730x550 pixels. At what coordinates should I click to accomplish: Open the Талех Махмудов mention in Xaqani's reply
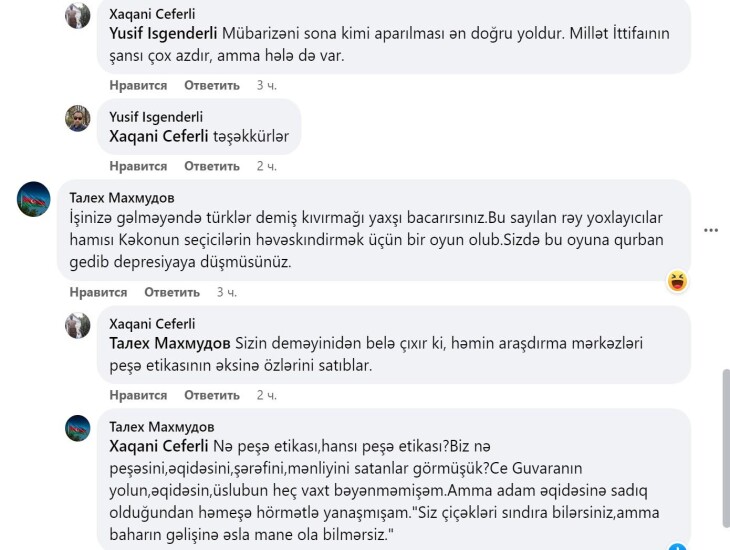(170, 343)
